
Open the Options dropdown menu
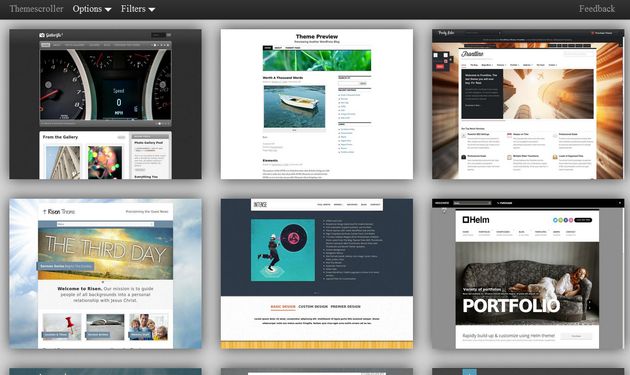pos(92,9)
